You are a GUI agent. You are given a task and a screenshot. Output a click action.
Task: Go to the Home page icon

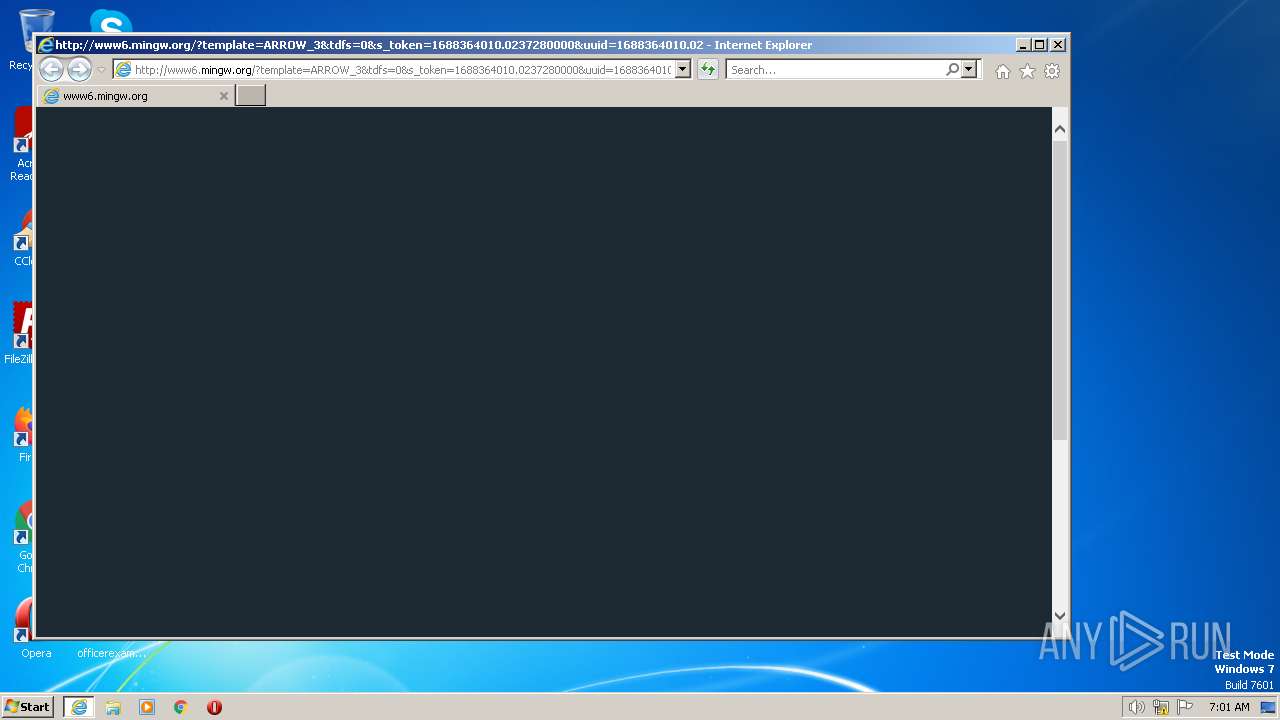pos(1003,71)
